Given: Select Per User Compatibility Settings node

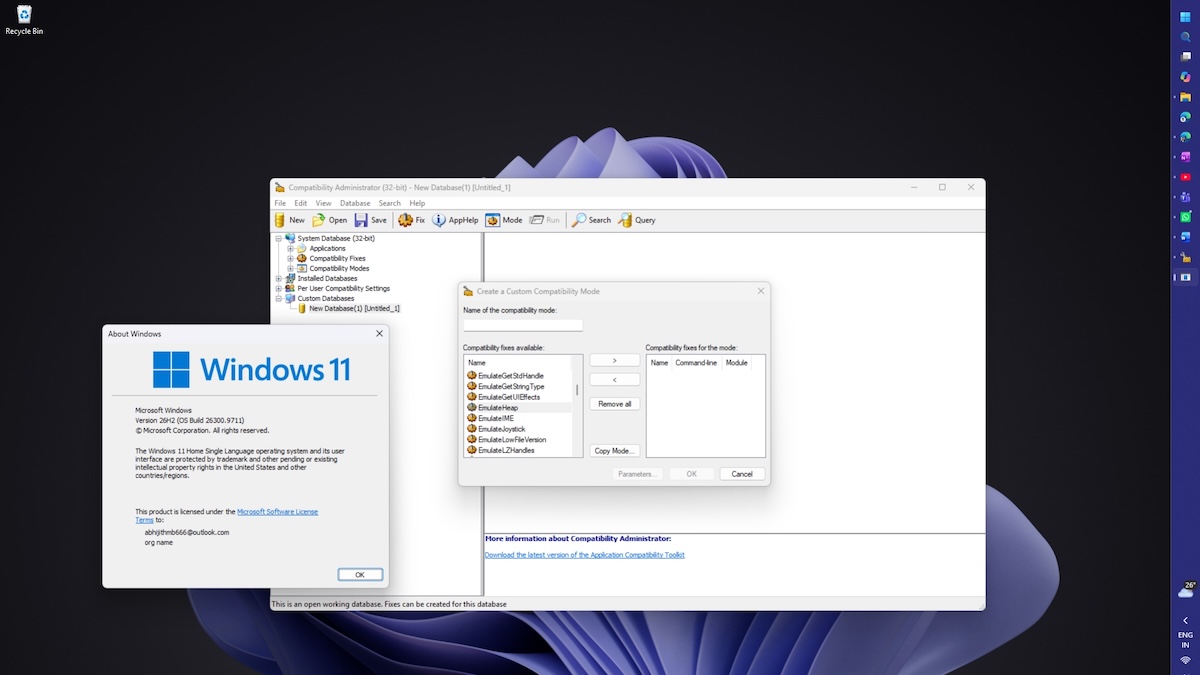Looking at the screenshot, I should [343, 288].
